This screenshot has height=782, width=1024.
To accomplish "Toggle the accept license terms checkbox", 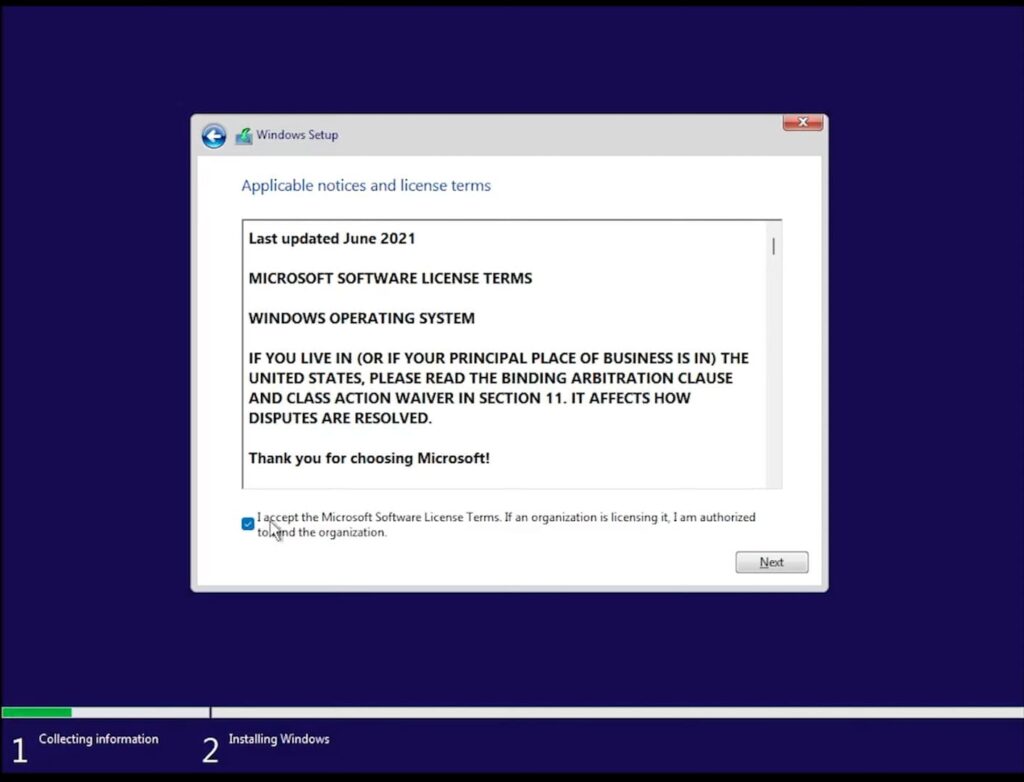I will coord(248,524).
